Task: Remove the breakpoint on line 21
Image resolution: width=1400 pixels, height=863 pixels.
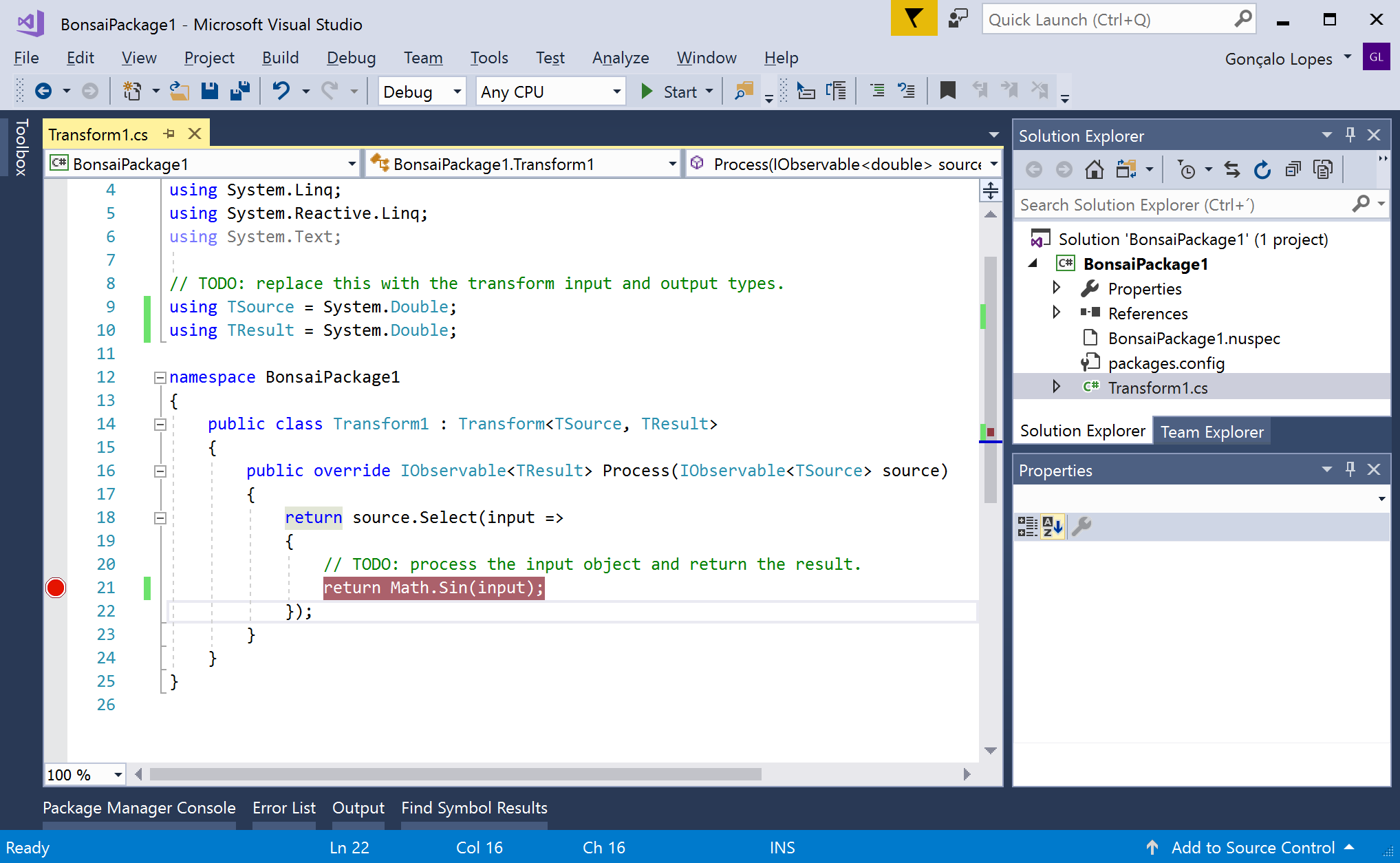Action: (56, 588)
